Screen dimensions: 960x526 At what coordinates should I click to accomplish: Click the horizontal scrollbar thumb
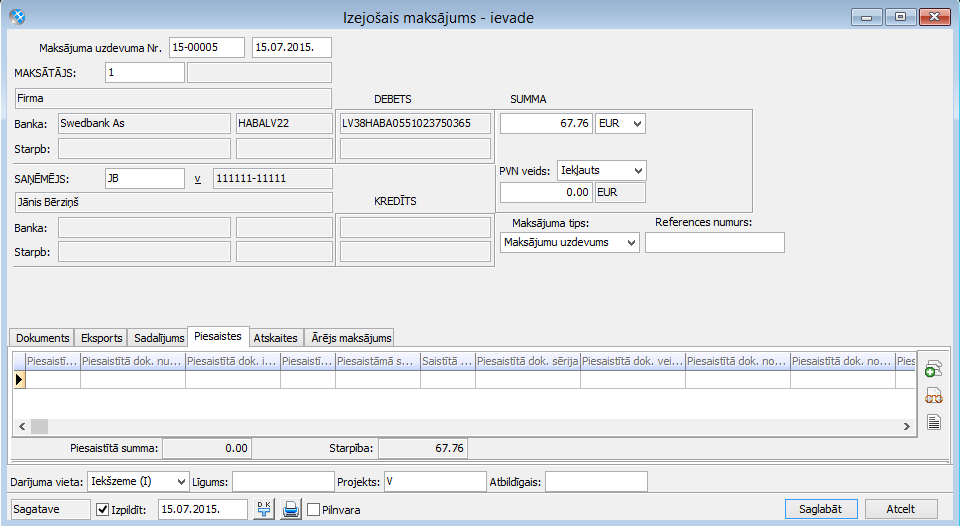(x=39, y=426)
